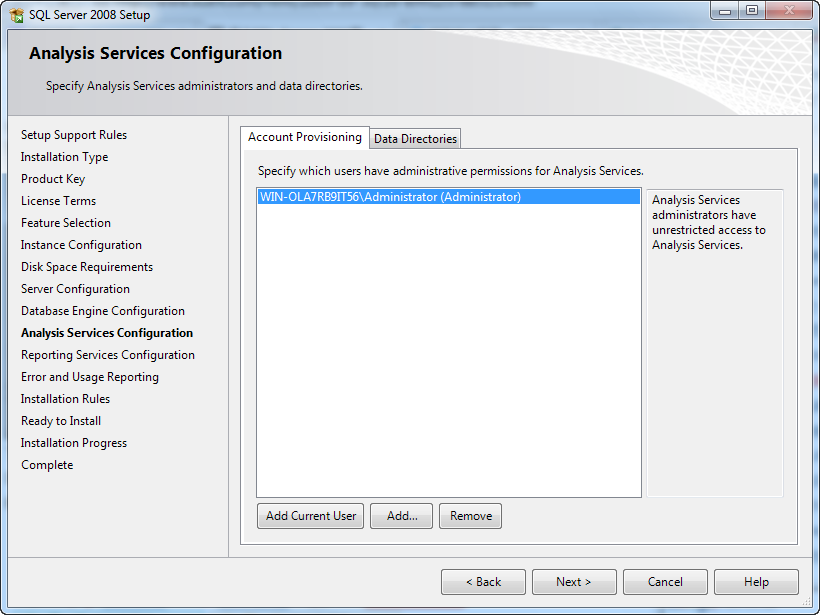This screenshot has width=820, height=615.
Task: Cancel the SQL Server installation
Action: pyautogui.click(x=665, y=581)
